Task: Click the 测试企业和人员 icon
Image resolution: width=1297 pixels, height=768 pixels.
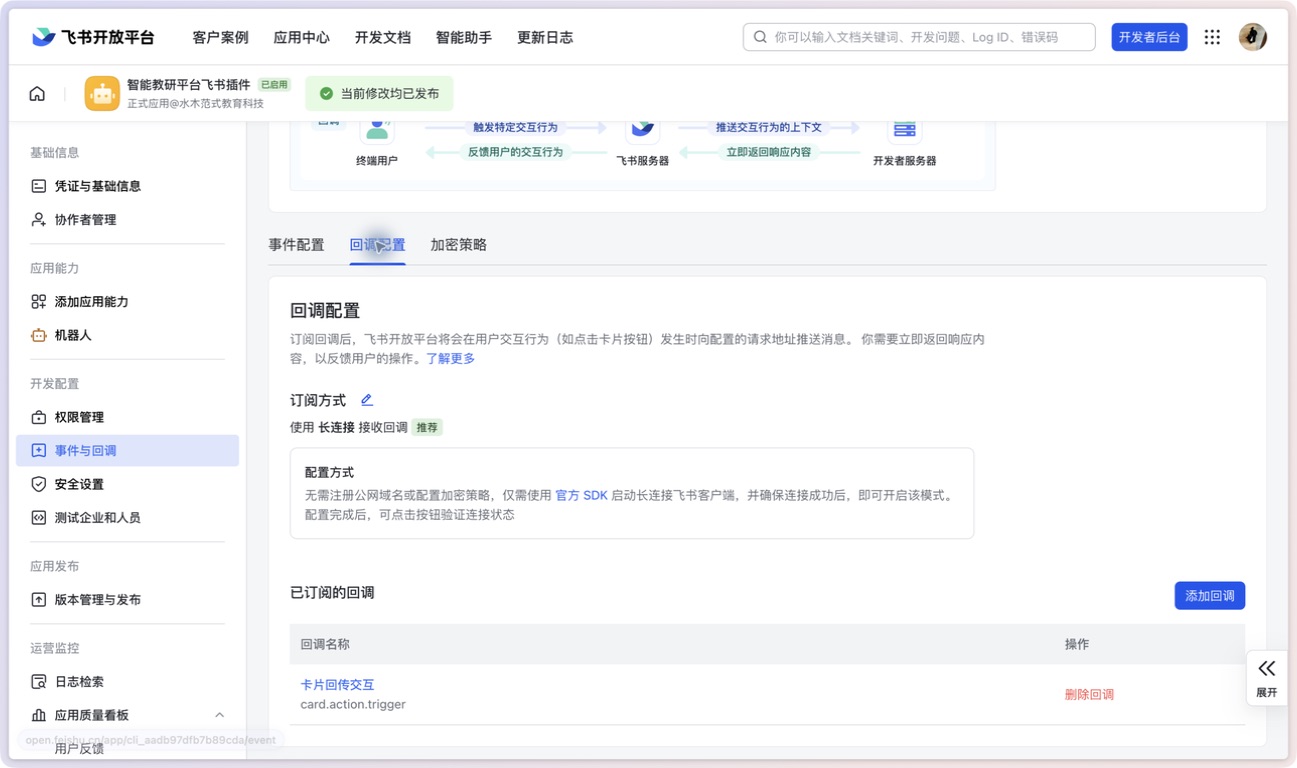Action: (x=39, y=517)
